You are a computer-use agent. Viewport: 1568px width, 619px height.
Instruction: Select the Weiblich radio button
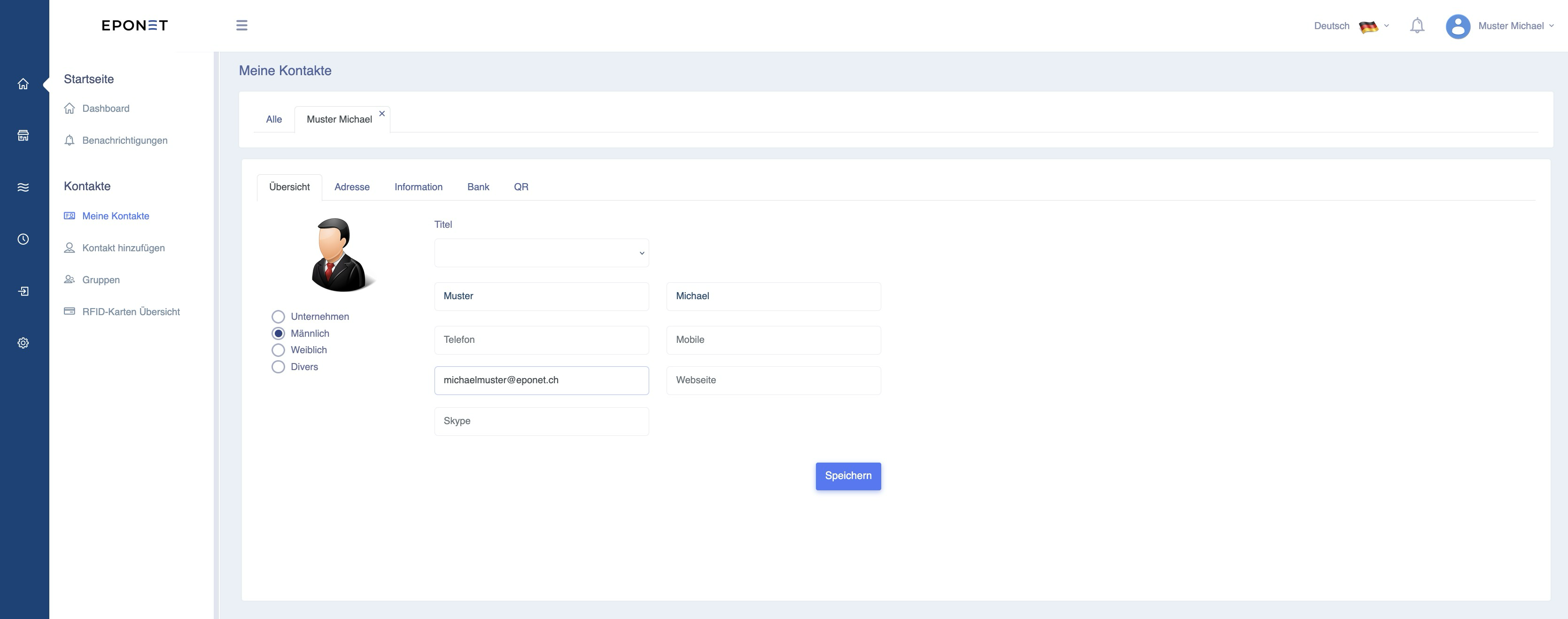pyautogui.click(x=278, y=350)
